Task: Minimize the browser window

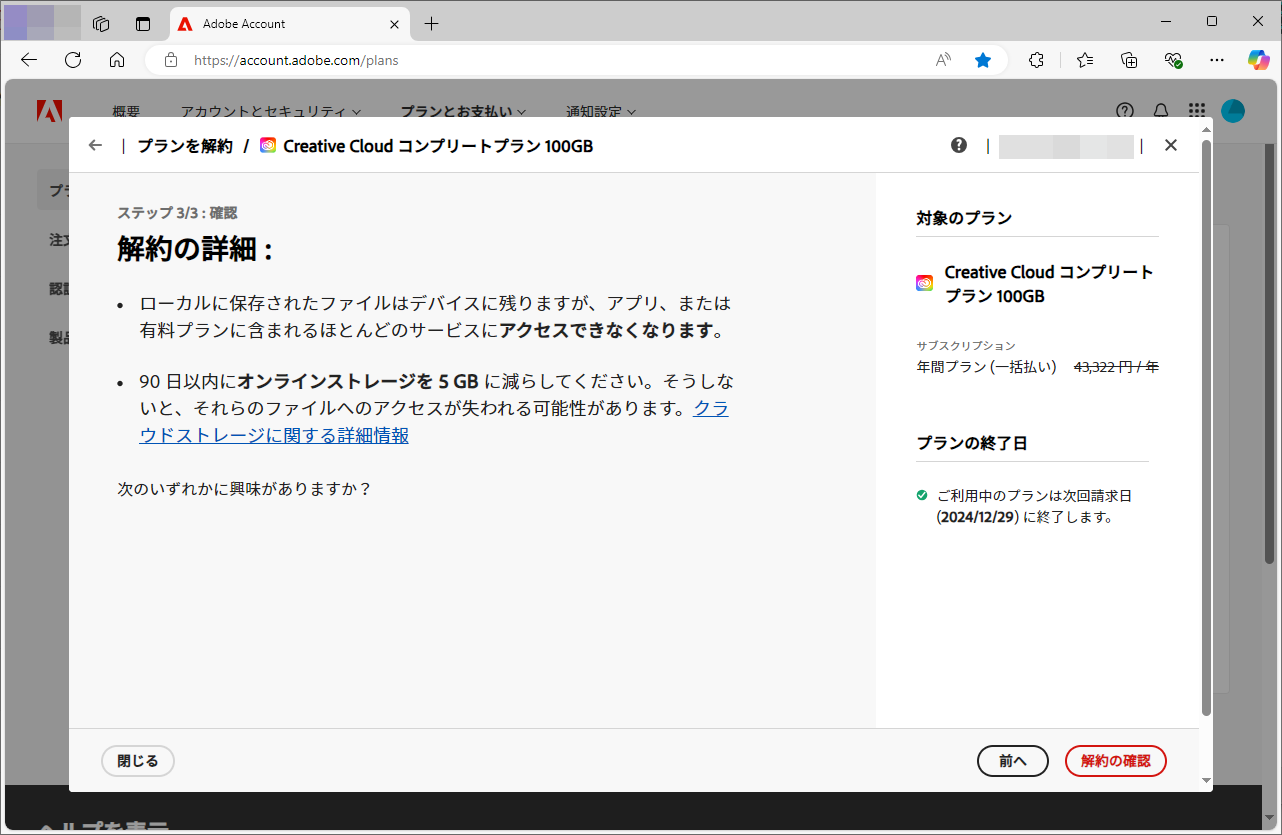Action: pos(1167,21)
